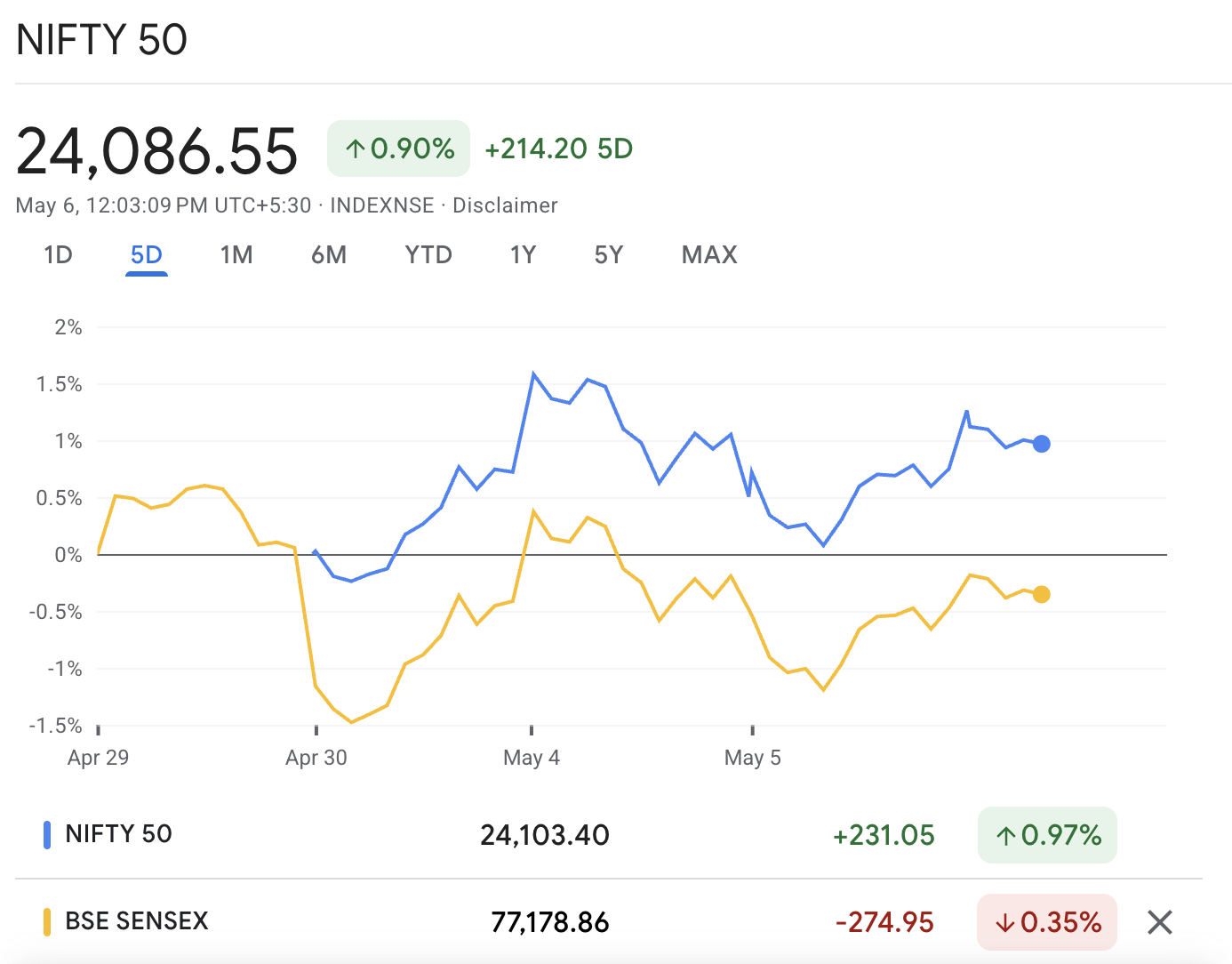Click the 0% y-axis baseline label

68,555
